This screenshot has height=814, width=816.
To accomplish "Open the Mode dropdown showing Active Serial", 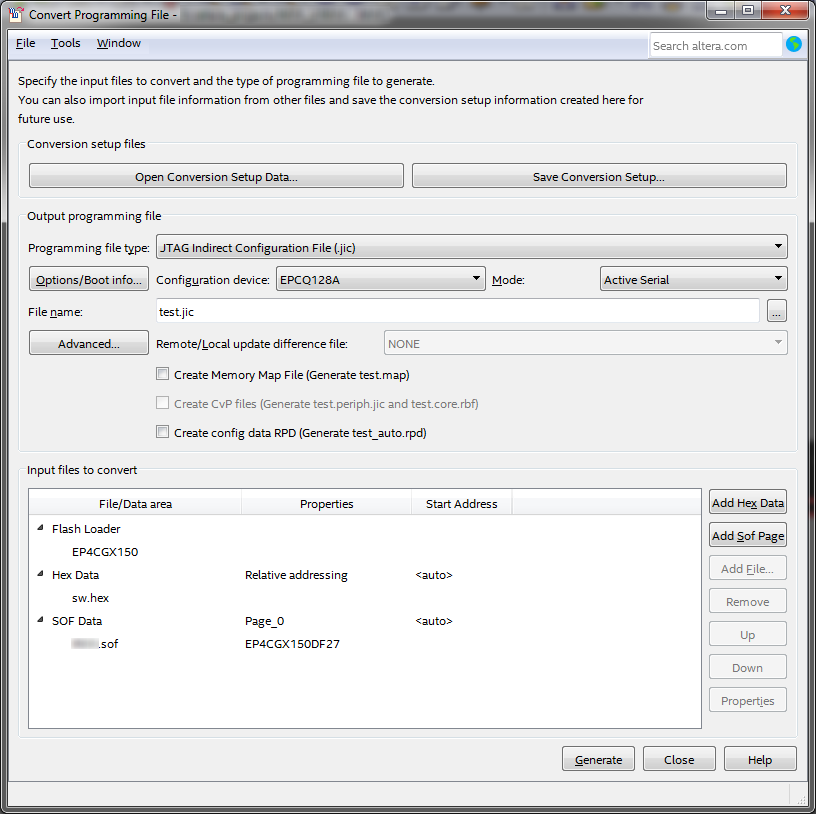I will (x=693, y=279).
